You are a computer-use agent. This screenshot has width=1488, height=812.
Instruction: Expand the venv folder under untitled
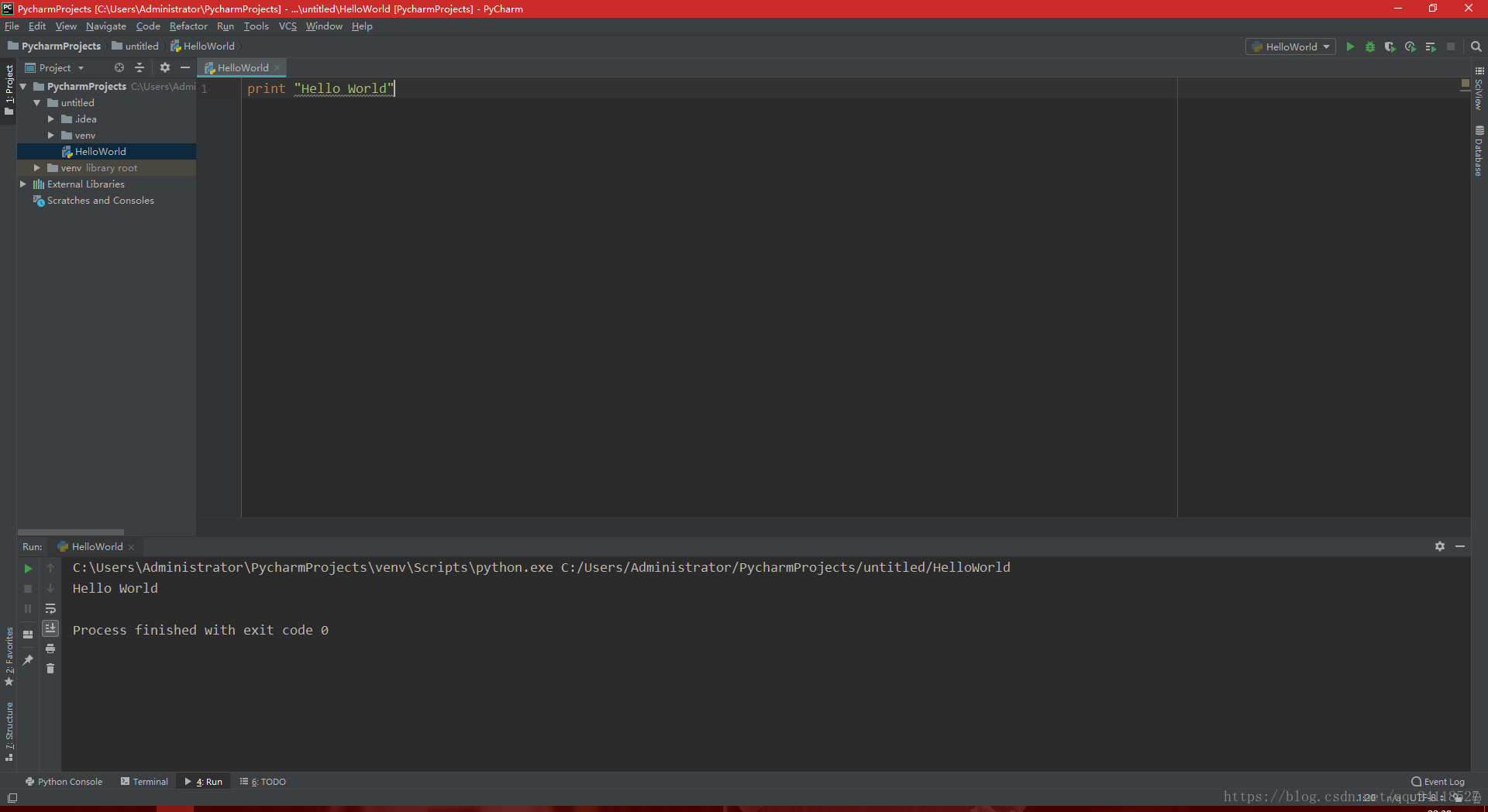pos(51,136)
